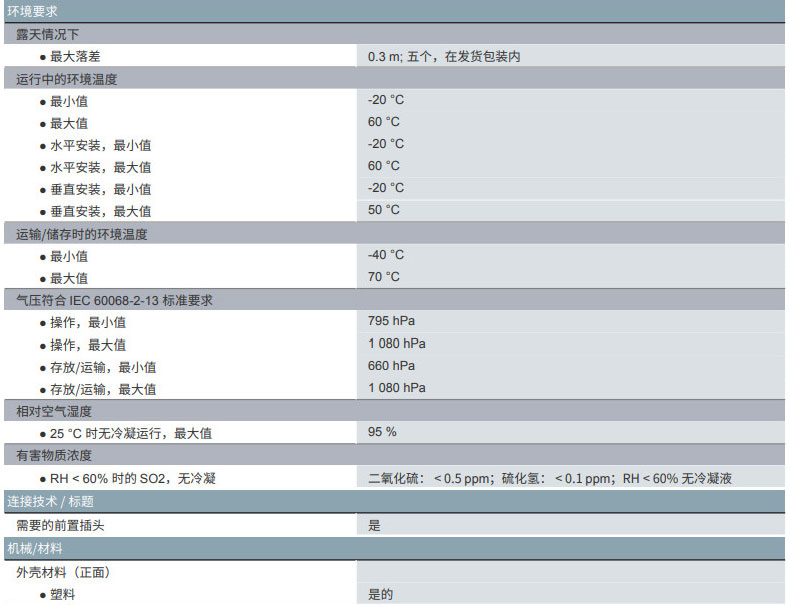This screenshot has width=790, height=605.
Task: Select the -40 °C value cell
Action: click(386, 255)
